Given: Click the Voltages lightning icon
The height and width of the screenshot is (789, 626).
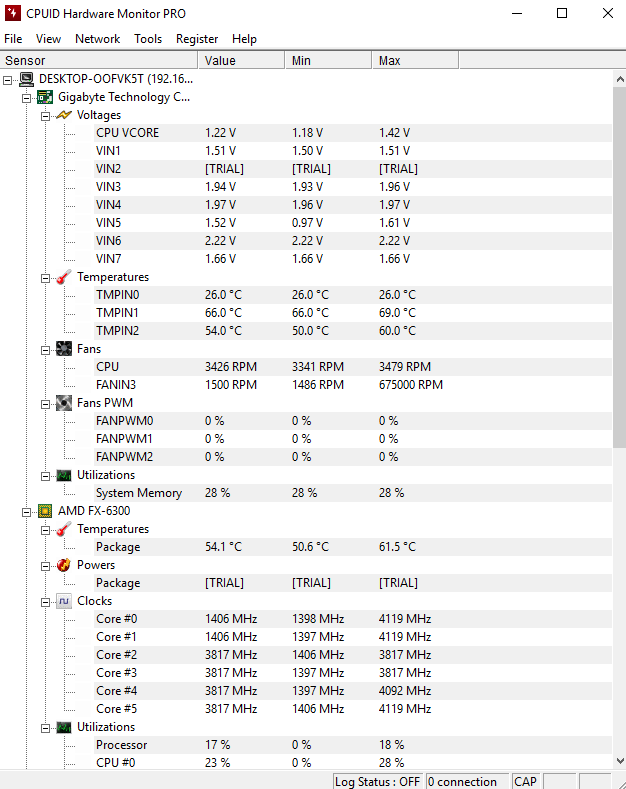Looking at the screenshot, I should (64, 115).
